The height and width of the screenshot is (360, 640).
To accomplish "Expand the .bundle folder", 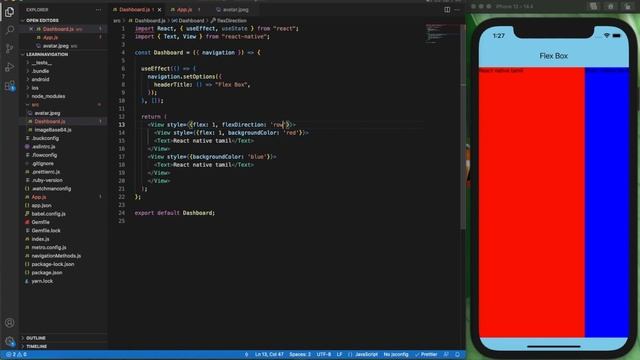I will tap(40, 71).
